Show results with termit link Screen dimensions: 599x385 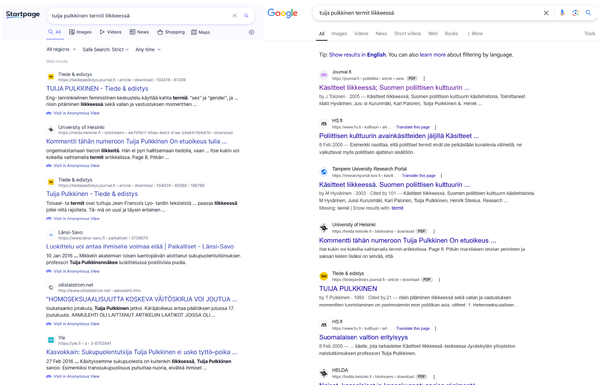point(397,208)
